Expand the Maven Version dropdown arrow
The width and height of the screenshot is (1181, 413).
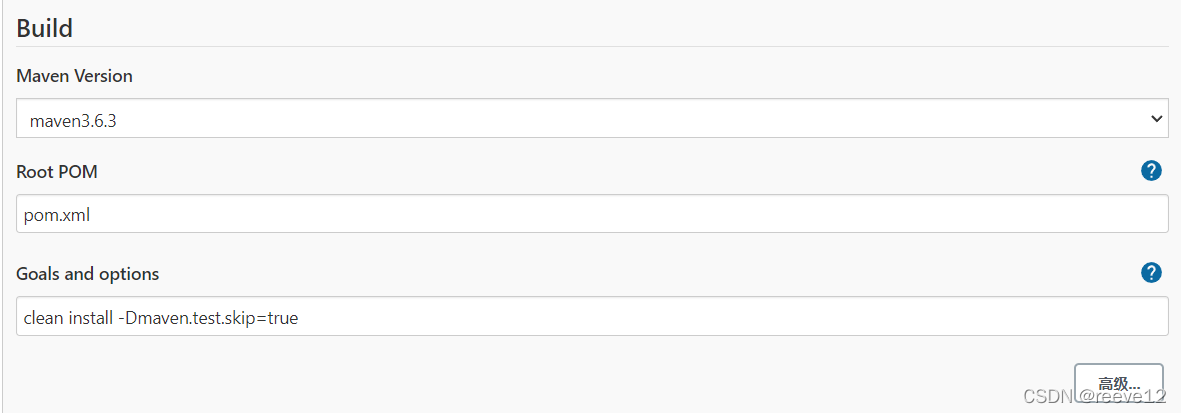point(1156,119)
